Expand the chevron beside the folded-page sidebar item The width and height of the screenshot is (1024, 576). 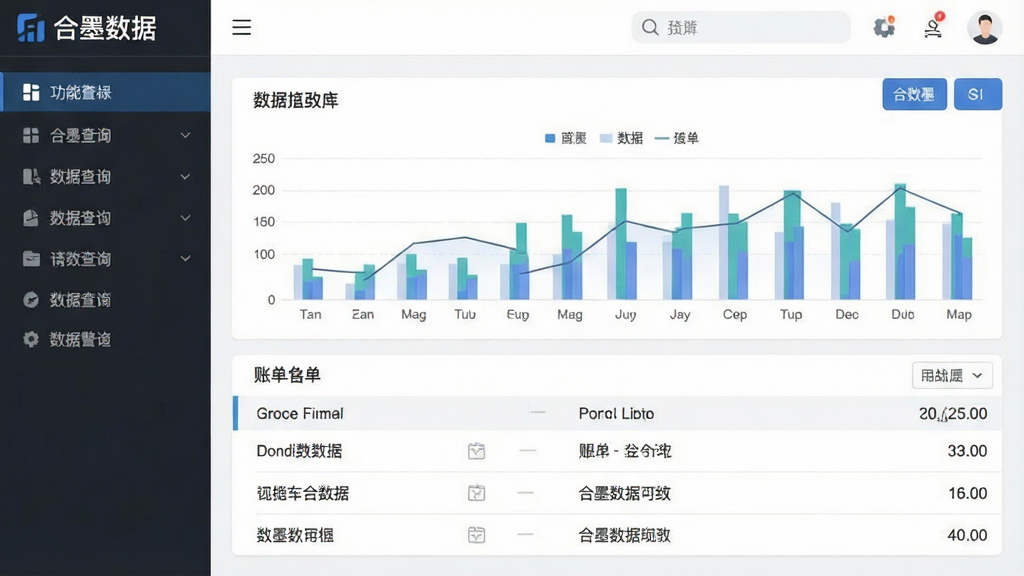tap(185, 217)
